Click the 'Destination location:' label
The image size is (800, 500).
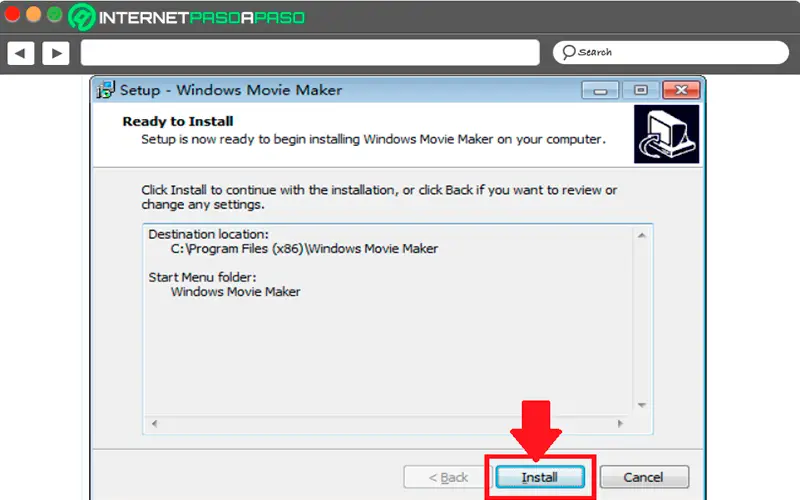[208, 234]
